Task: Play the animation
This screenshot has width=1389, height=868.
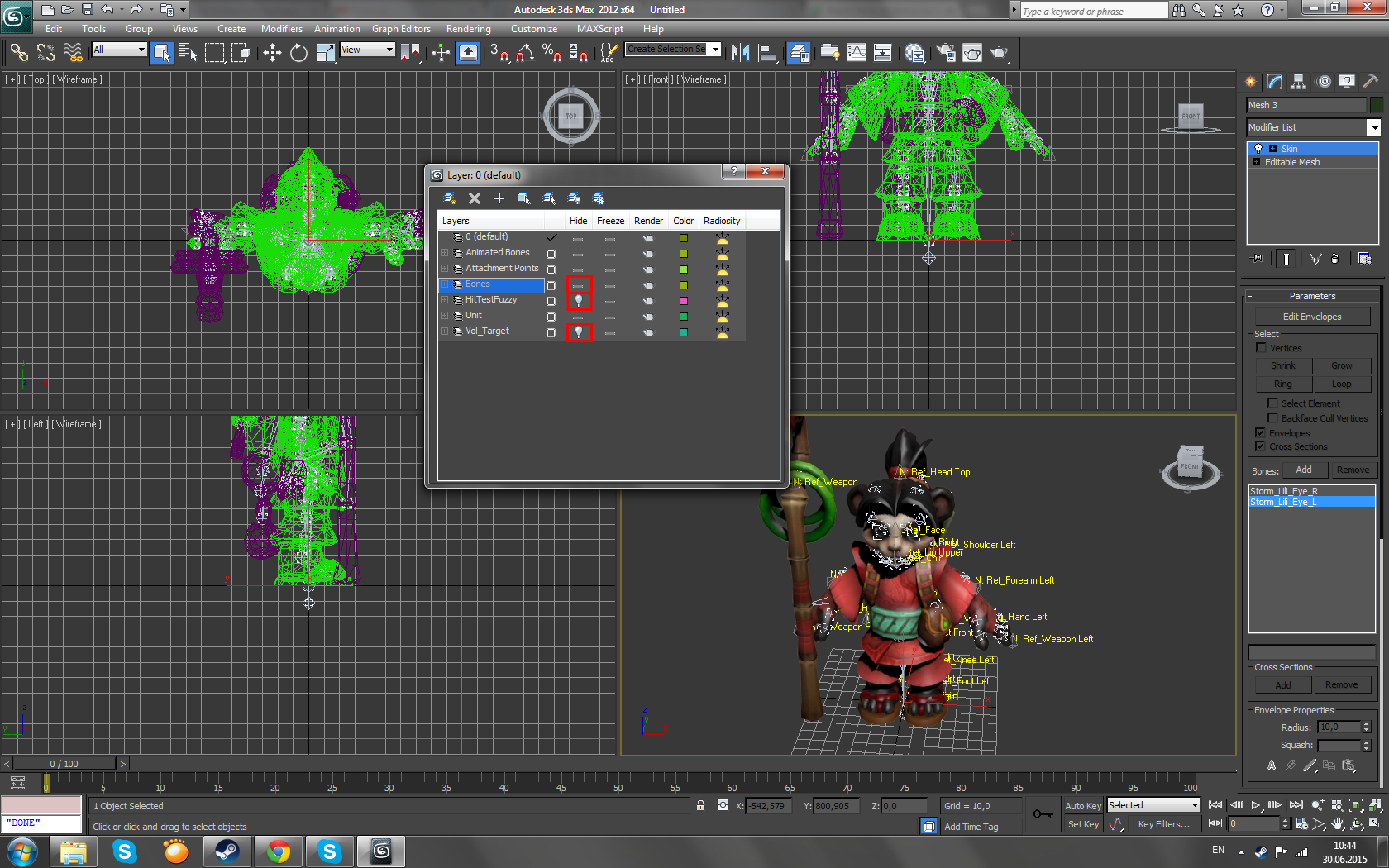Action: point(1256,805)
